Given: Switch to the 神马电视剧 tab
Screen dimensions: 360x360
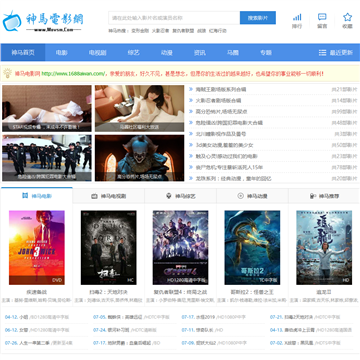Looking at the screenshot, I should point(108,196).
